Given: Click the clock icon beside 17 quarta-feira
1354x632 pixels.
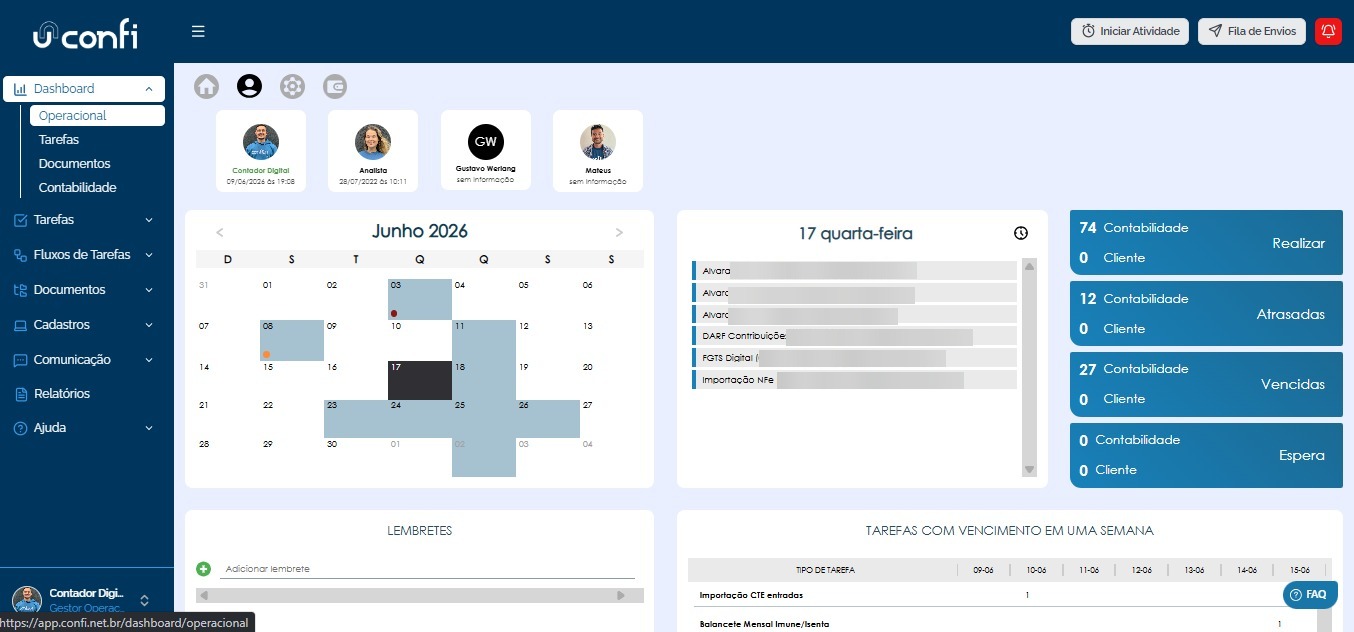Looking at the screenshot, I should tap(1020, 233).
